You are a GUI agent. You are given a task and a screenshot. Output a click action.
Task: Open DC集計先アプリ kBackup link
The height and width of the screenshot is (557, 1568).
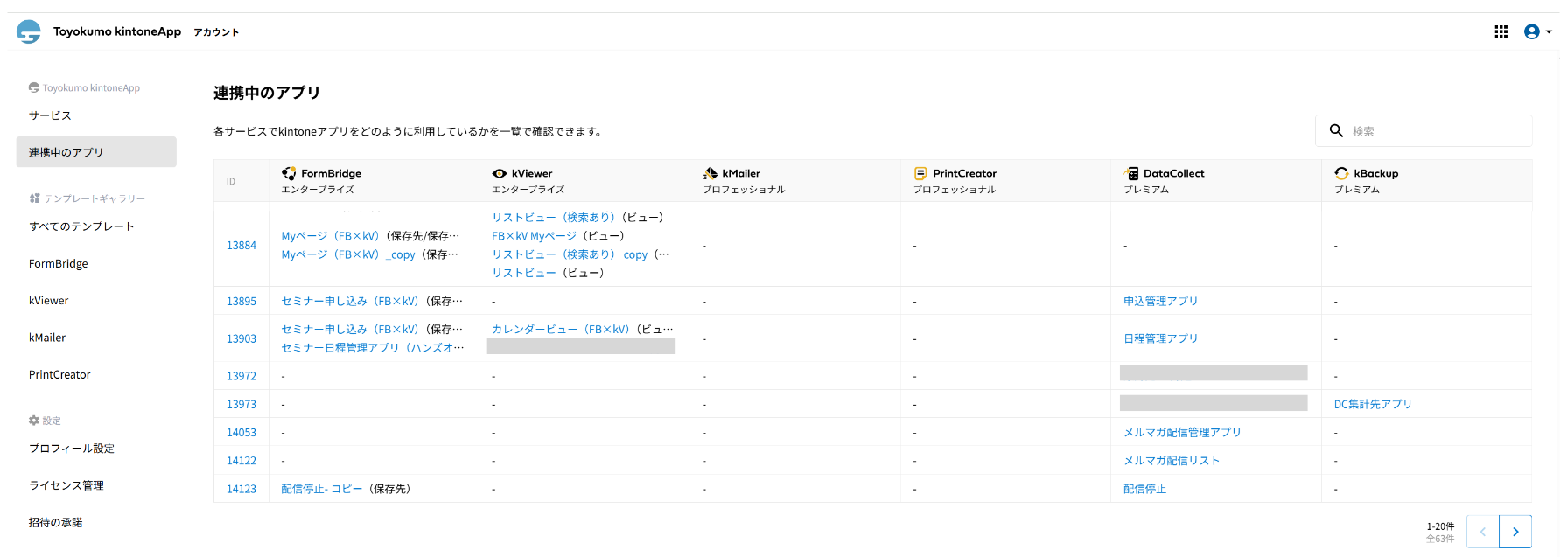[1373, 404]
